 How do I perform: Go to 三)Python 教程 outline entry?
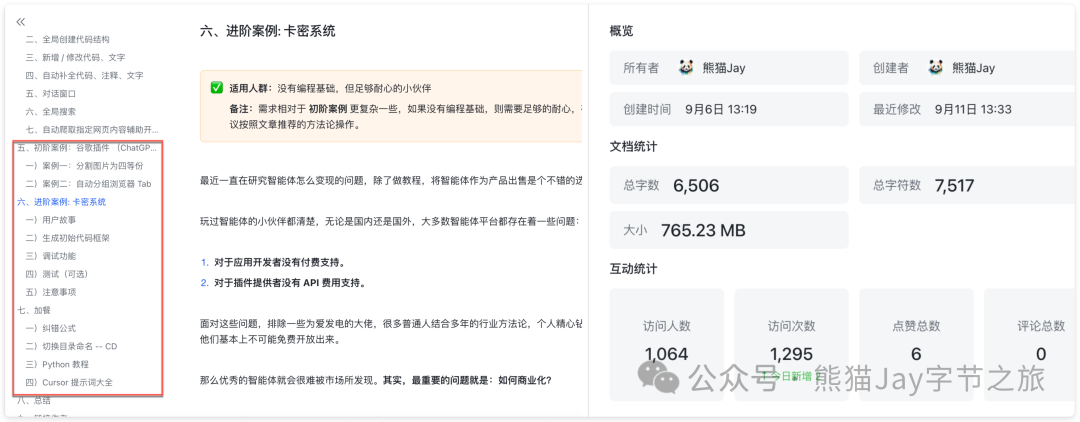coord(56,364)
